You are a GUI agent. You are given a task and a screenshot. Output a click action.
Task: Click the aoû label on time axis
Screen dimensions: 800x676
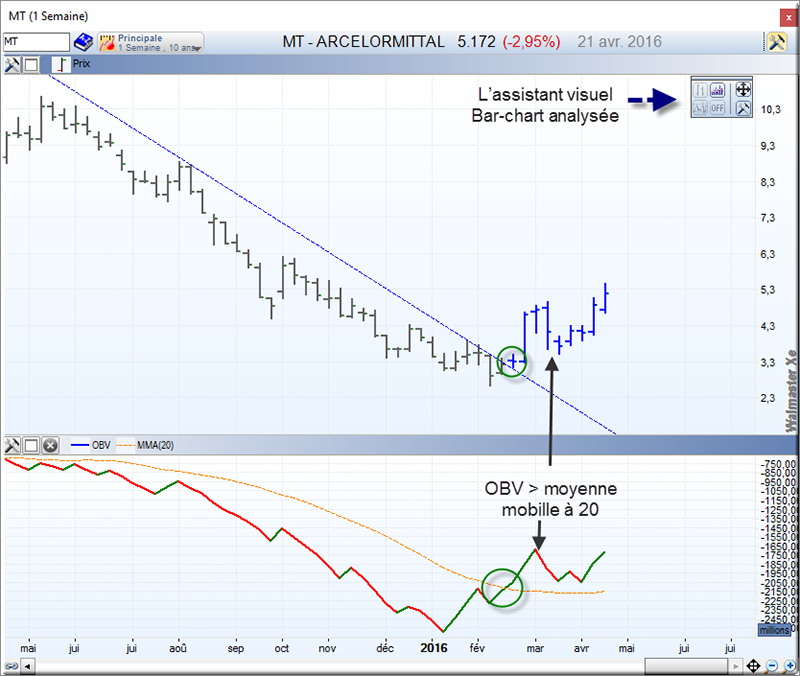coord(178,648)
